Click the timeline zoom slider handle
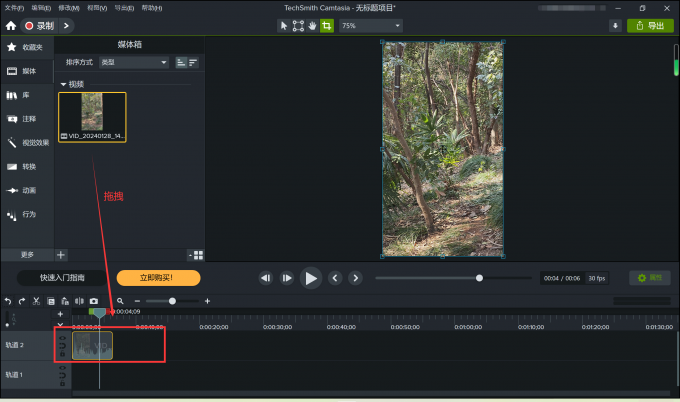This screenshot has height=402, width=680. point(172,301)
